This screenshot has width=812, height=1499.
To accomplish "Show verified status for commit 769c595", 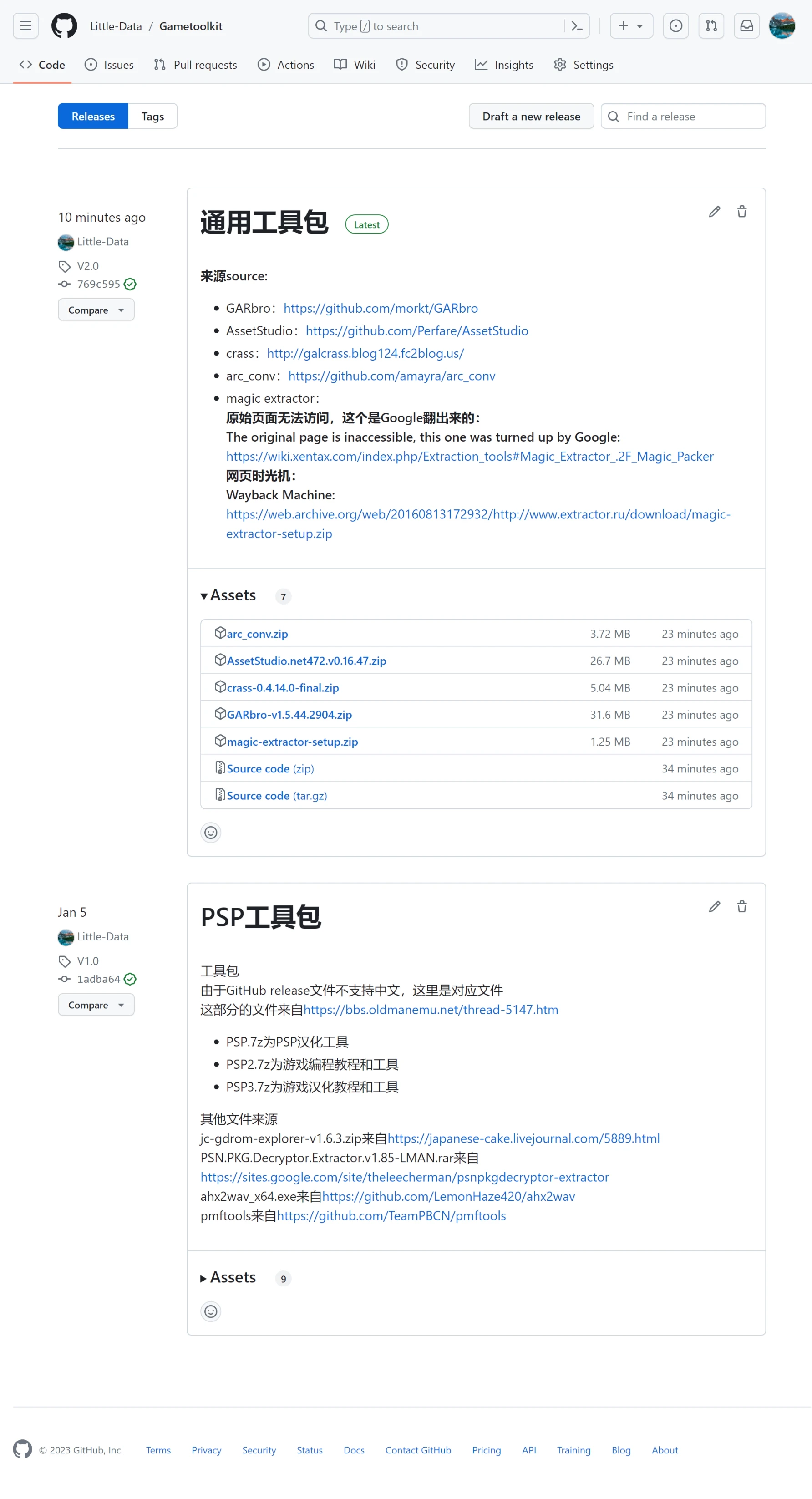I will tap(130, 284).
